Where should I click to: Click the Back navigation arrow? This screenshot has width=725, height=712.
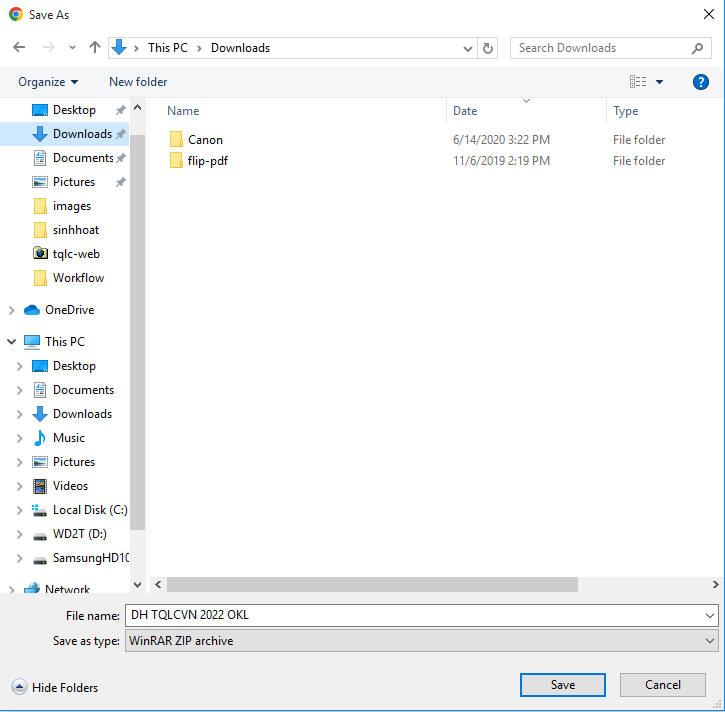coord(19,48)
